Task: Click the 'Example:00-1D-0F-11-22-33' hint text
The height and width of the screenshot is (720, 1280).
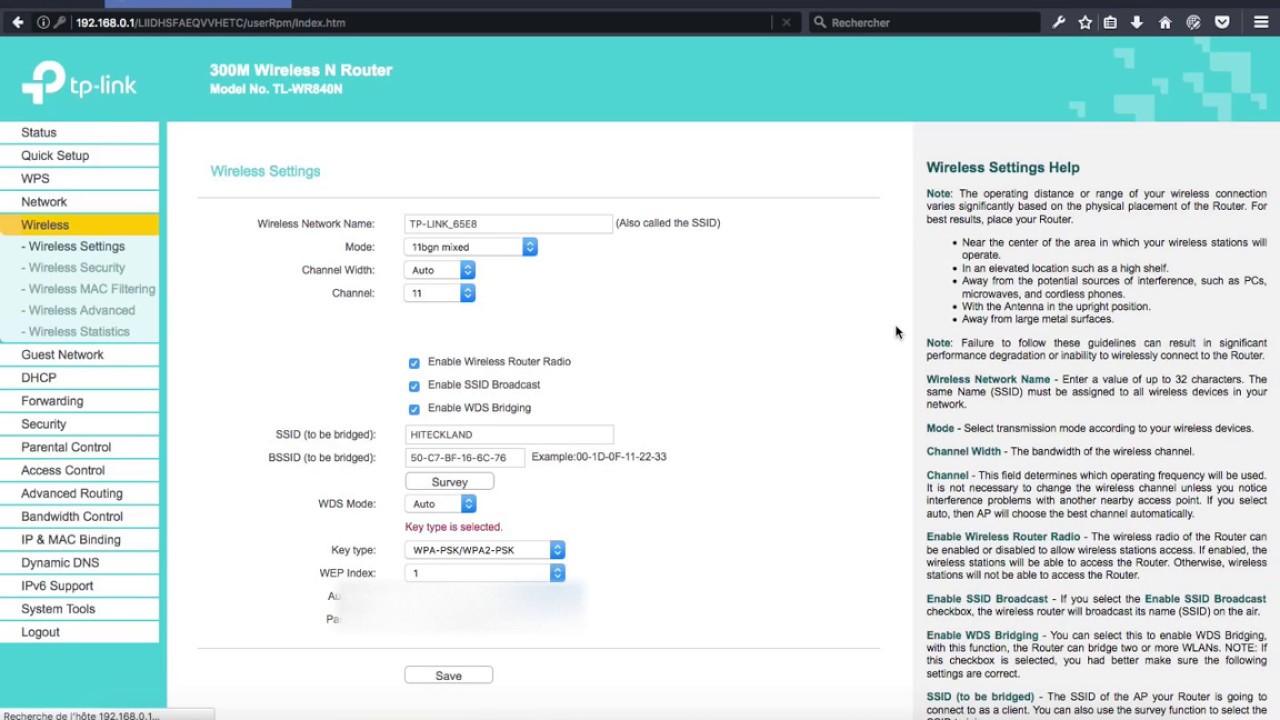Action: coord(599,457)
